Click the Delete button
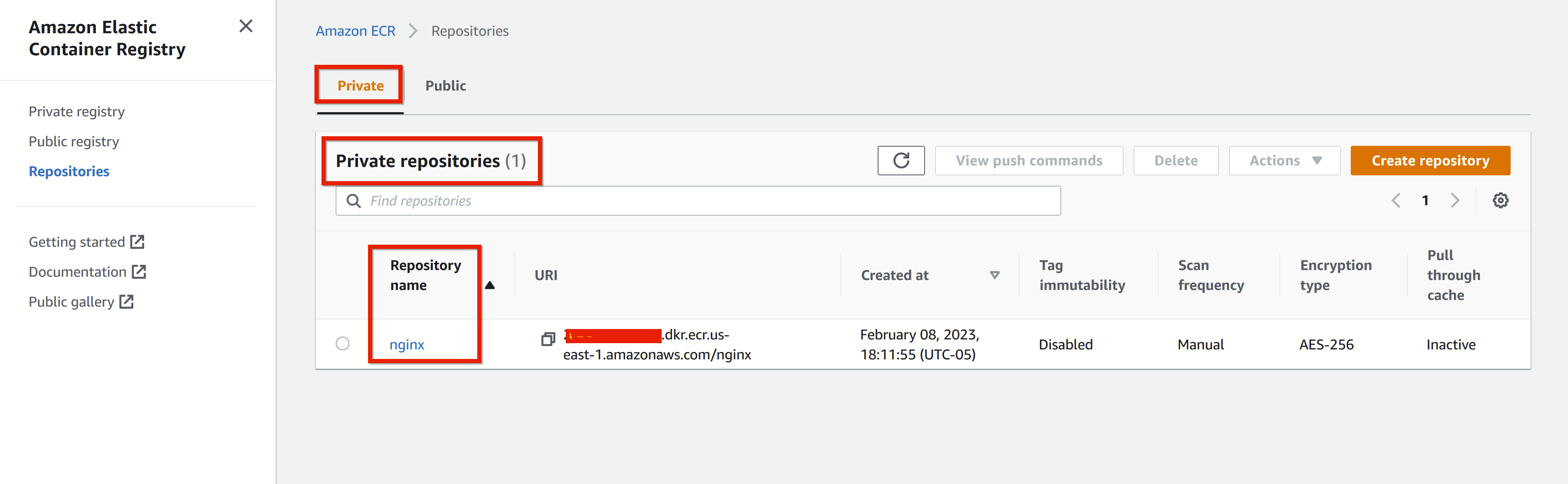This screenshot has height=484, width=1568. pos(1175,161)
